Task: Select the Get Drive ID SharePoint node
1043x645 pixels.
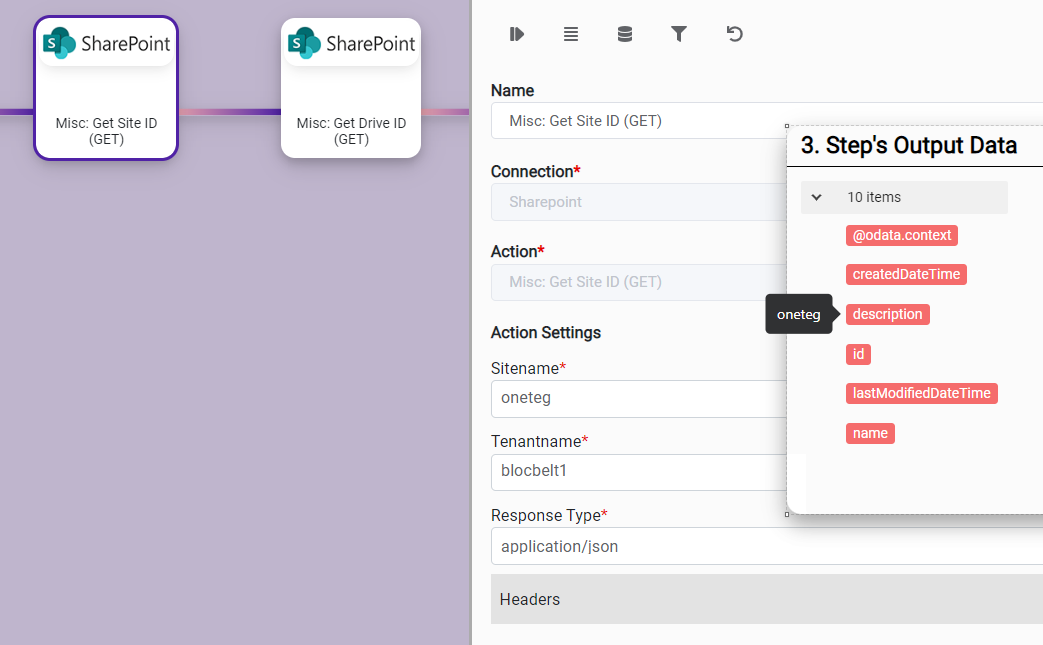Action: (x=351, y=88)
